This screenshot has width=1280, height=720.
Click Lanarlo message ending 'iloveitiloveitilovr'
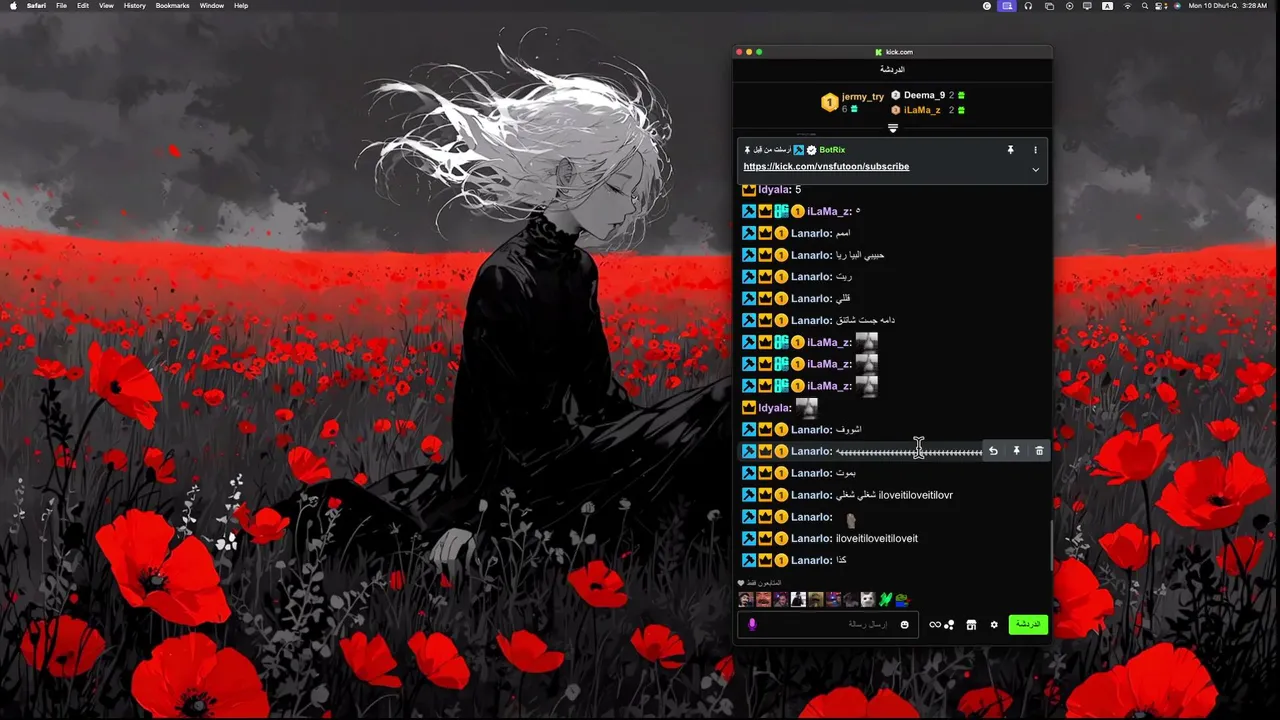(894, 495)
